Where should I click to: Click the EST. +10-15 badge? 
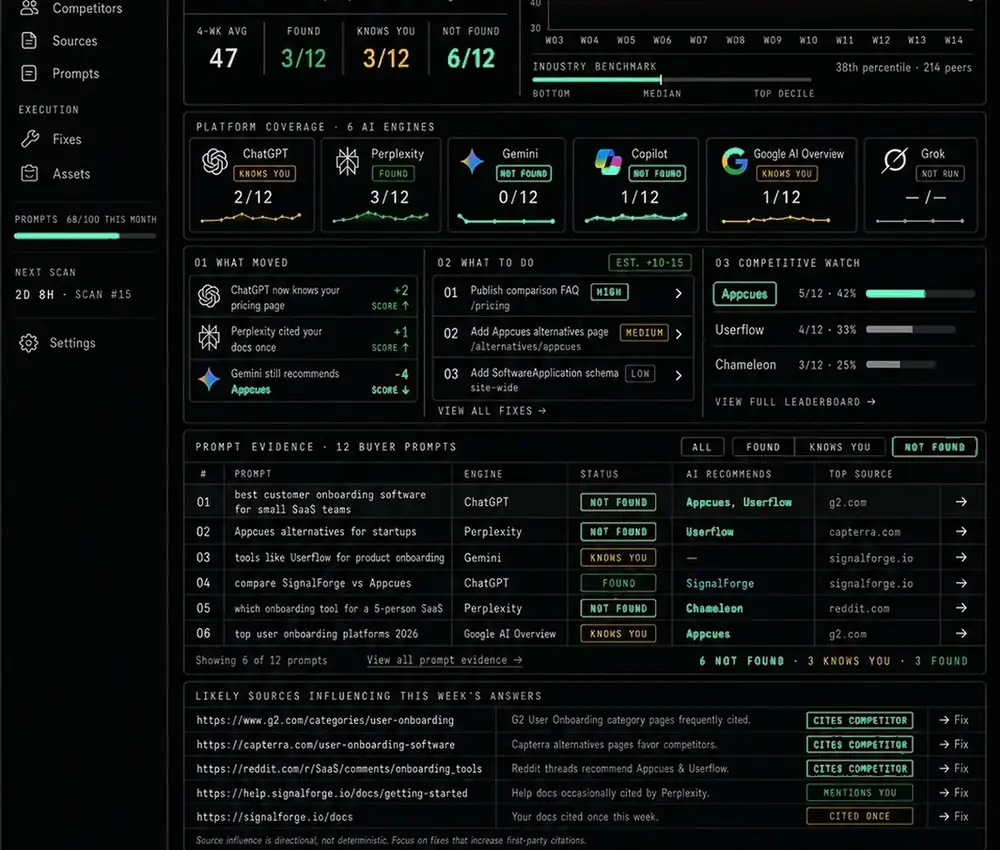[649, 263]
